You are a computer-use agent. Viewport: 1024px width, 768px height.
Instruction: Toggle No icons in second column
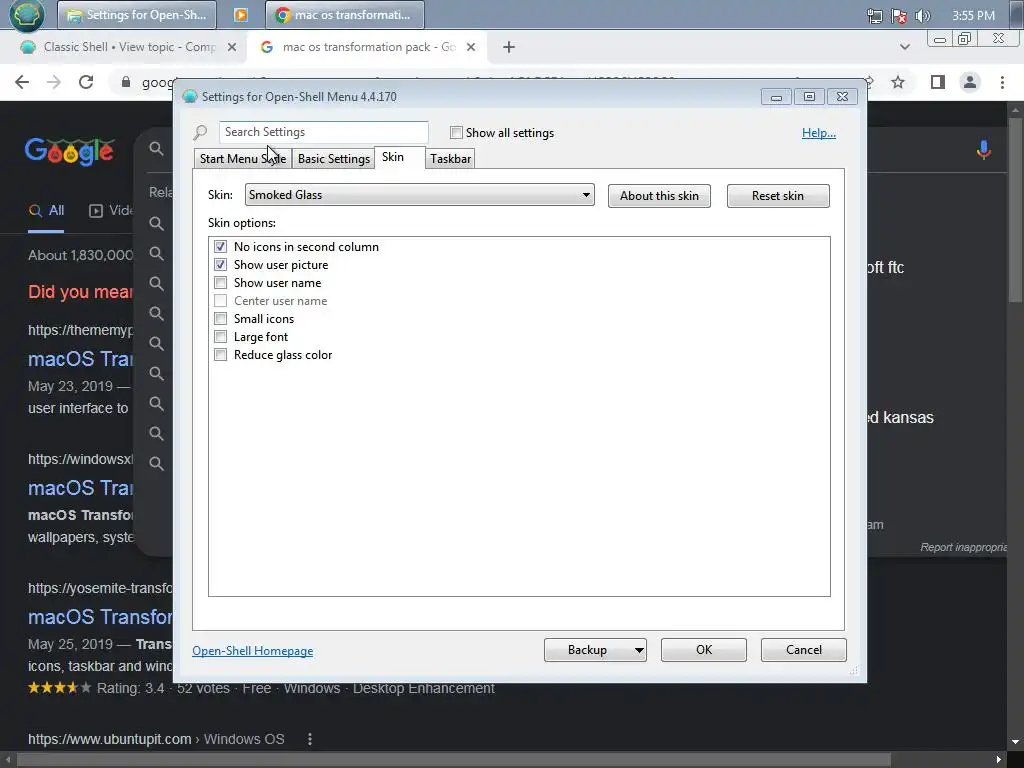coord(221,247)
